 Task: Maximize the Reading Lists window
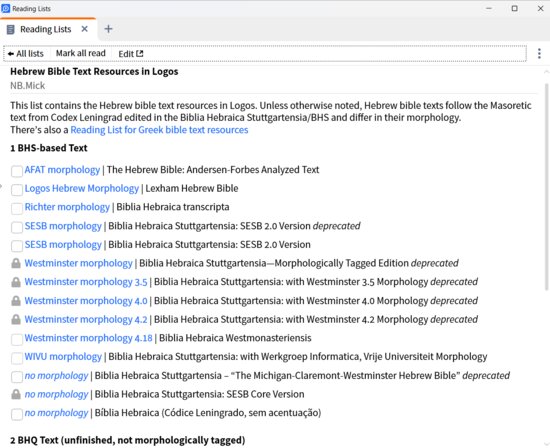click(x=515, y=8)
